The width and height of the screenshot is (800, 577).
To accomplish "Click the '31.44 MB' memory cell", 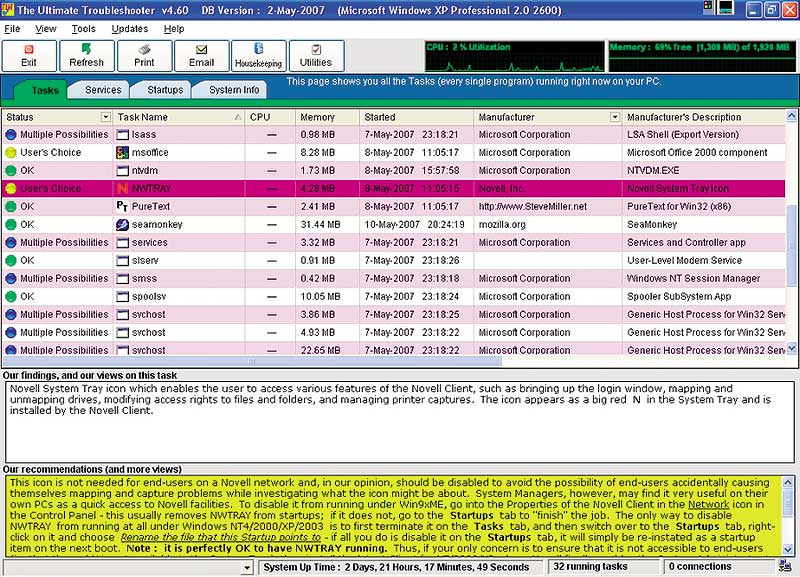I will 320,224.
